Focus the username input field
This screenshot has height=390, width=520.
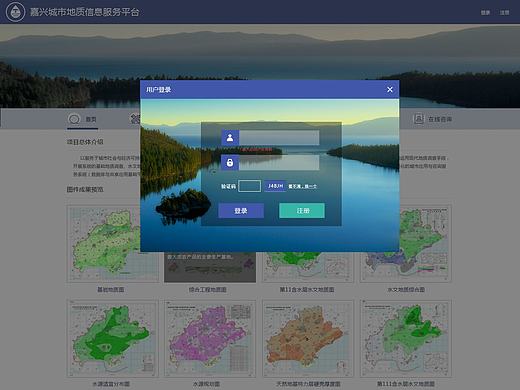pyautogui.click(x=279, y=137)
